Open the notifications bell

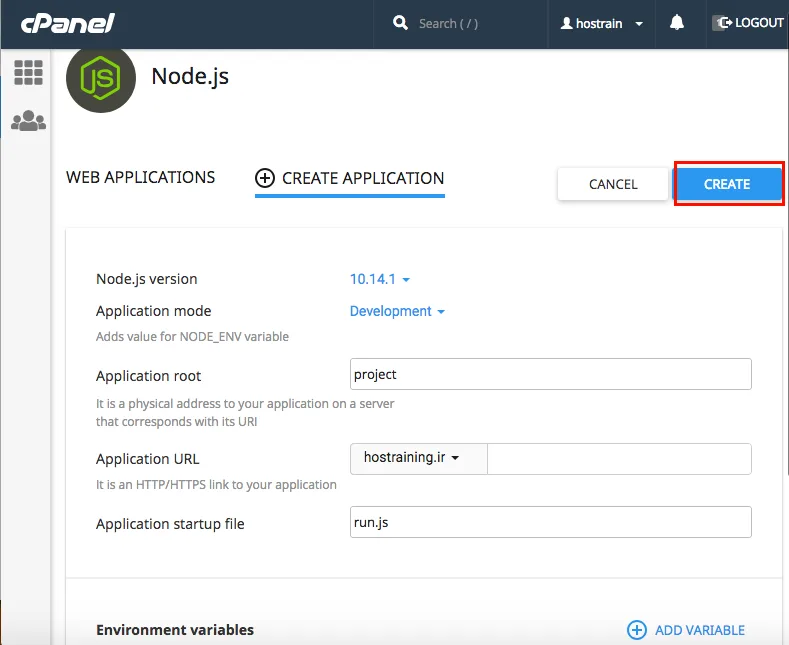click(677, 23)
